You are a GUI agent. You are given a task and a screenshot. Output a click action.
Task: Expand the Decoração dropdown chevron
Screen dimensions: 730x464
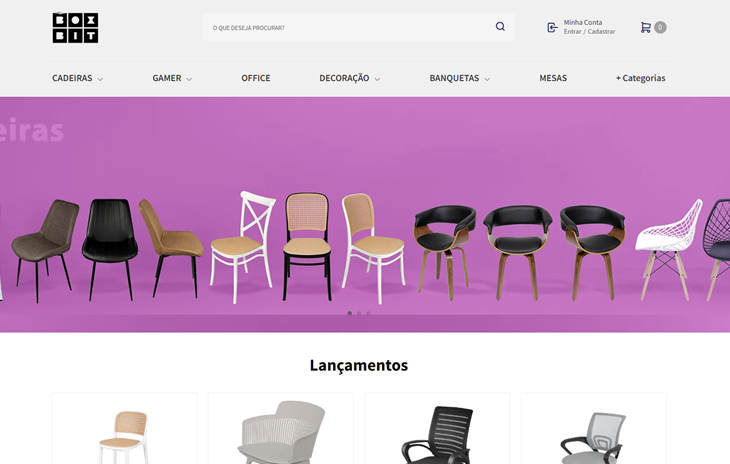(377, 79)
